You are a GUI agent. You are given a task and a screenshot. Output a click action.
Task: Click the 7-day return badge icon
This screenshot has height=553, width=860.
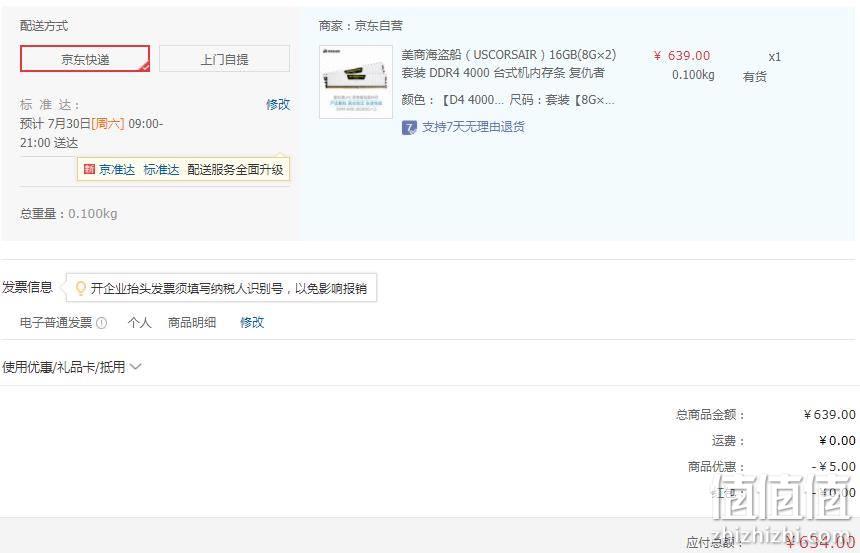409,127
